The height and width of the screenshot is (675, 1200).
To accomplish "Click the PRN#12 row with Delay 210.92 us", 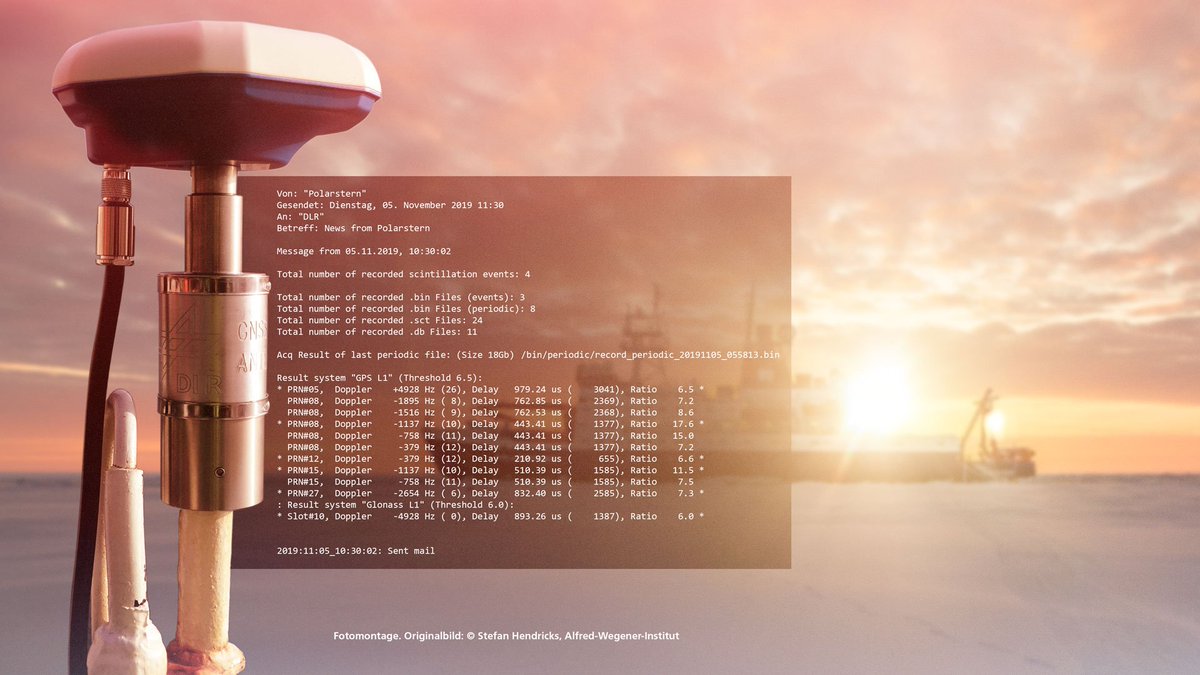I will pos(490,459).
